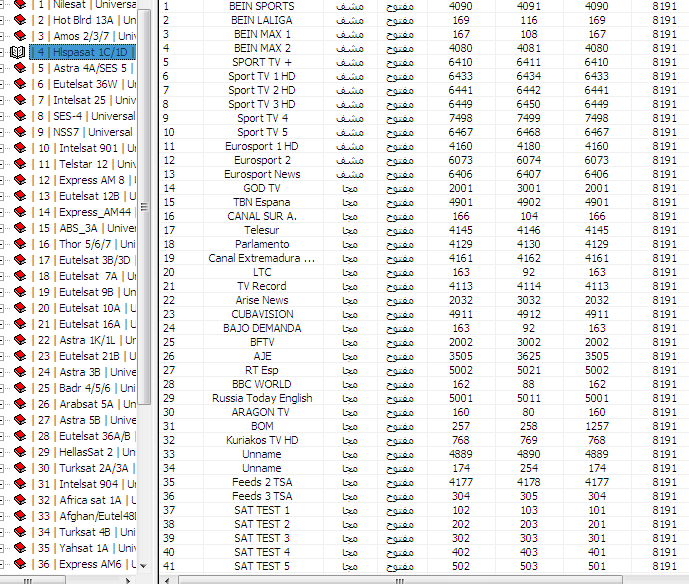This screenshot has height=584, width=689.
Task: Select the SAT TEST 5 channel
Action: click(x=262, y=566)
